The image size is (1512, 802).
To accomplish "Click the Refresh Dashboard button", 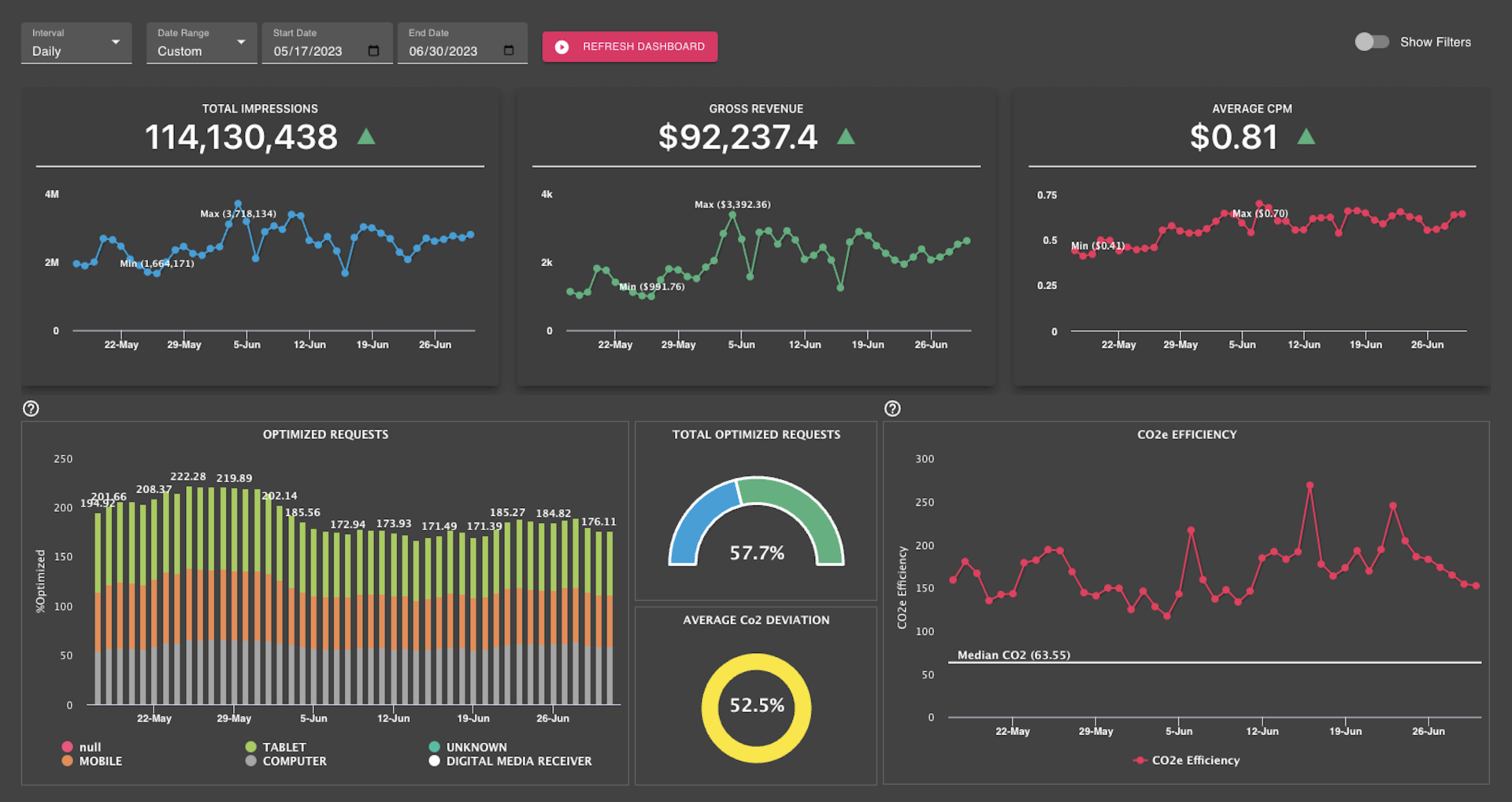I will point(630,46).
